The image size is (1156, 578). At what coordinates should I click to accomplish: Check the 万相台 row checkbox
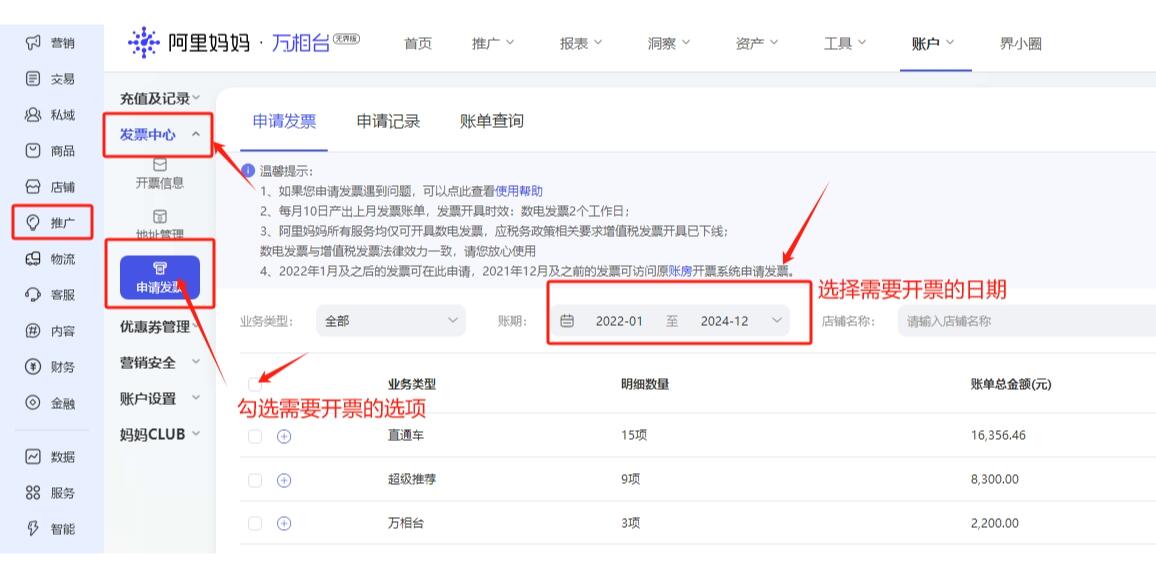coord(255,524)
